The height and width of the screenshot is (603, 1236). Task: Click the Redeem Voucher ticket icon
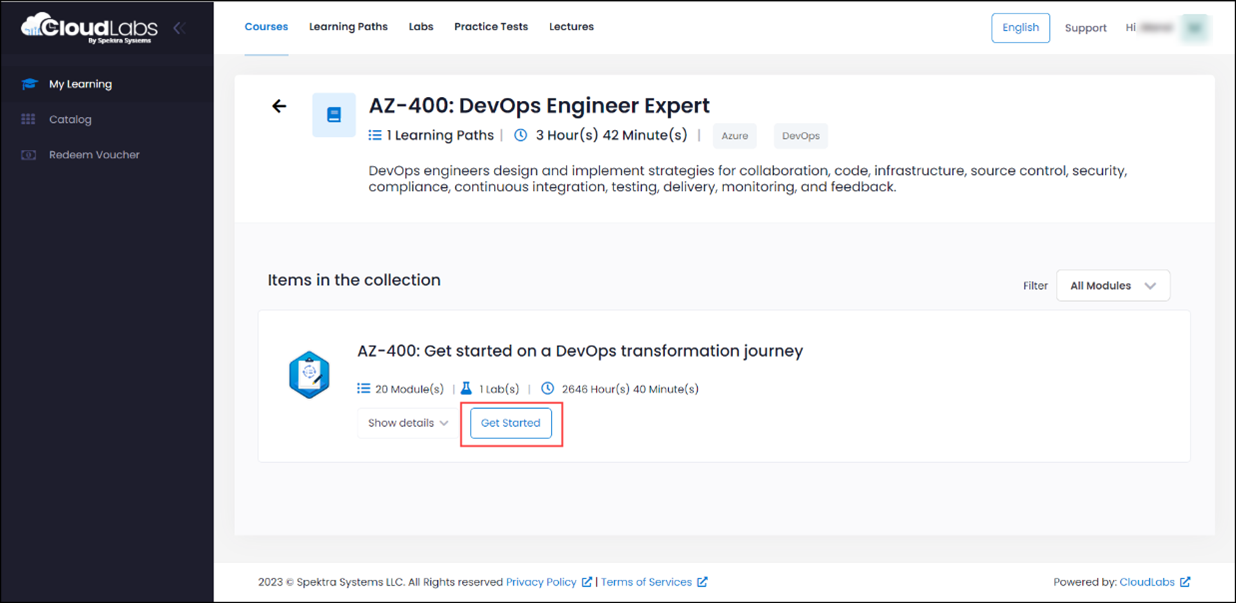click(x=28, y=155)
